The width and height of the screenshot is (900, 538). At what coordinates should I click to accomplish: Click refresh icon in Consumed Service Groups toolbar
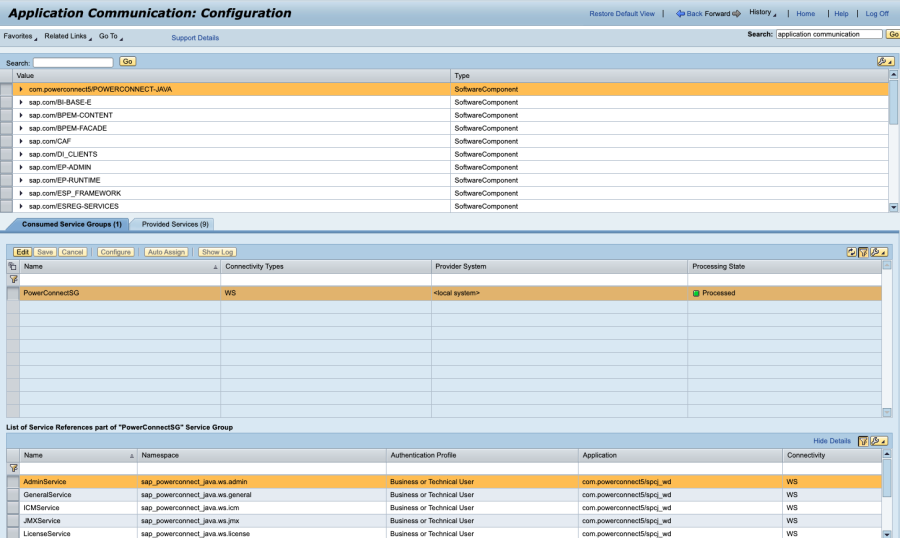pyautogui.click(x=851, y=252)
